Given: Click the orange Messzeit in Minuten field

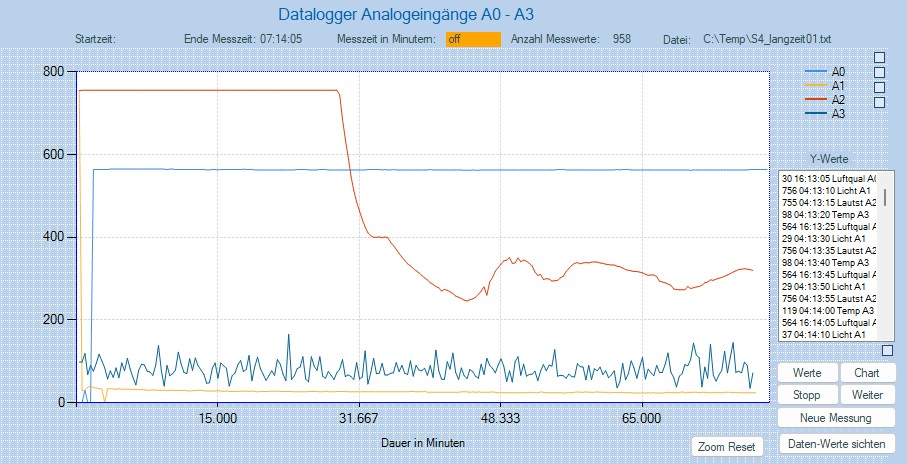Looking at the screenshot, I should click(x=473, y=39).
